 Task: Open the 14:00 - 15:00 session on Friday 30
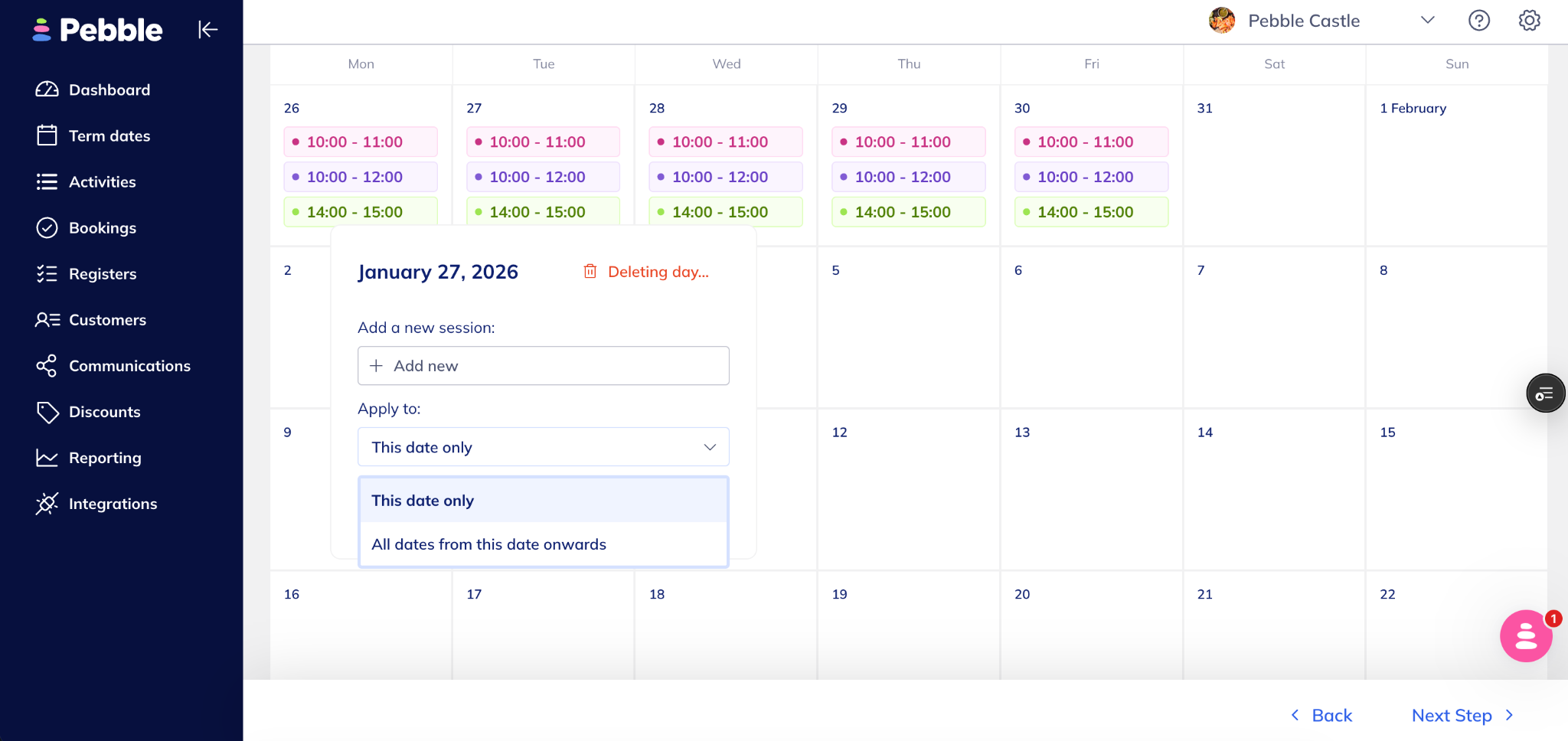tap(1090, 212)
